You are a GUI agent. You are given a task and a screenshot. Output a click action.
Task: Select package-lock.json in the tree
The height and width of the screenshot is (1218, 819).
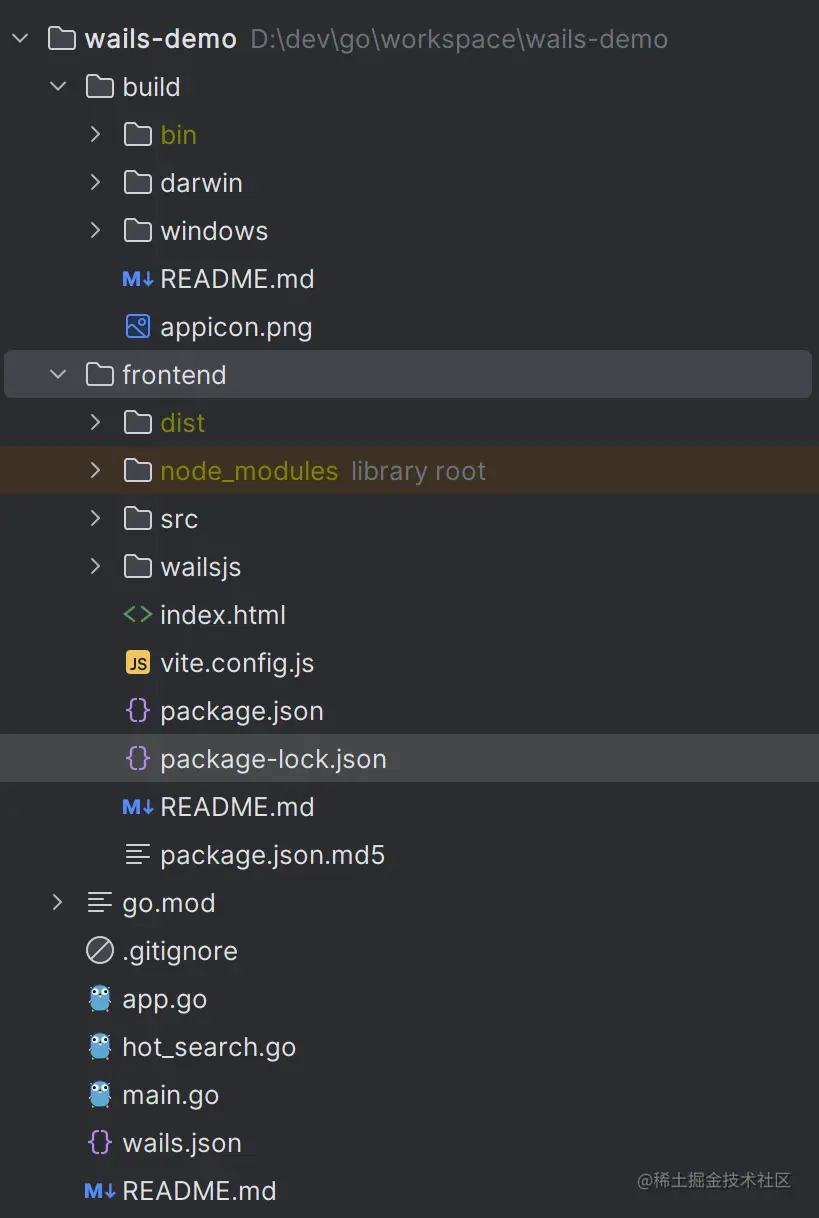pyautogui.click(x=273, y=759)
